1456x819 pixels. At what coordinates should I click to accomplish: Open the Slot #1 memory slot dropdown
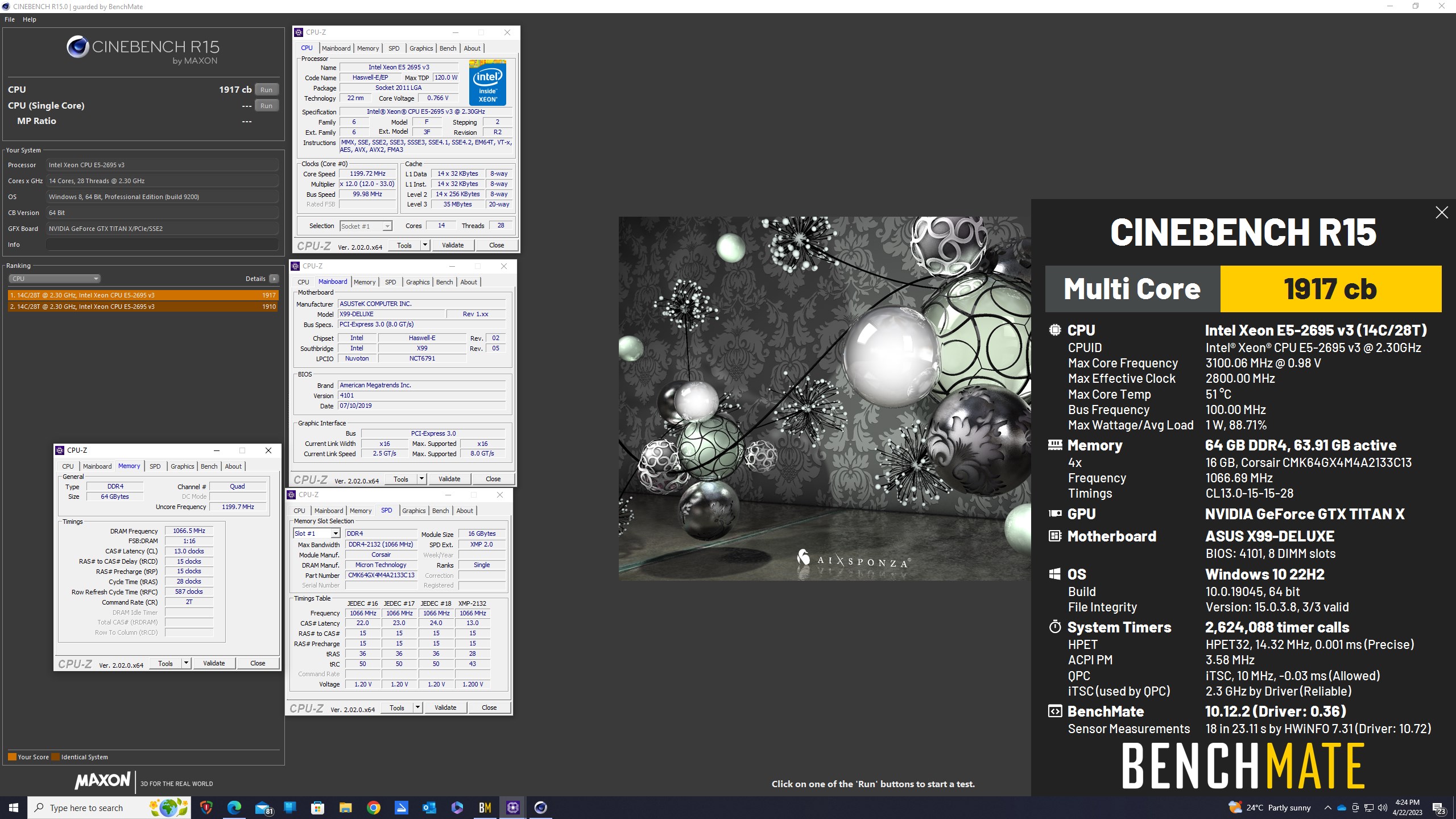tap(317, 533)
